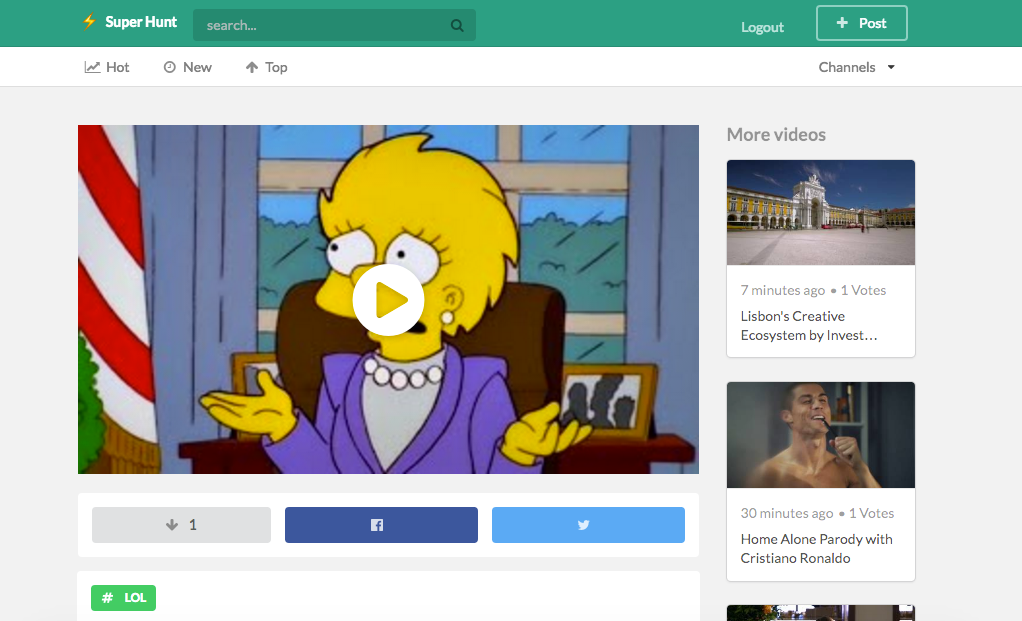Open the Cristiano Ronaldo video thumbnail
This screenshot has width=1022, height=621.
point(821,435)
